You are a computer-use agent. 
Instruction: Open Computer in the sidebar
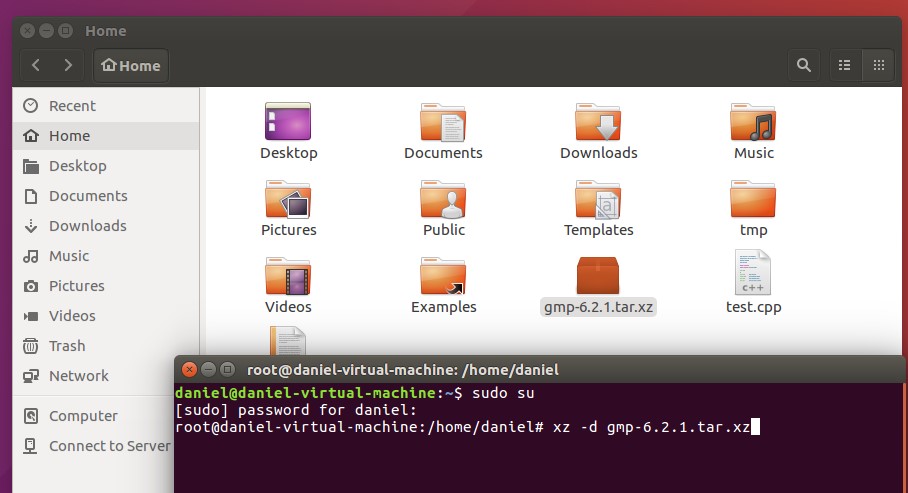point(83,416)
